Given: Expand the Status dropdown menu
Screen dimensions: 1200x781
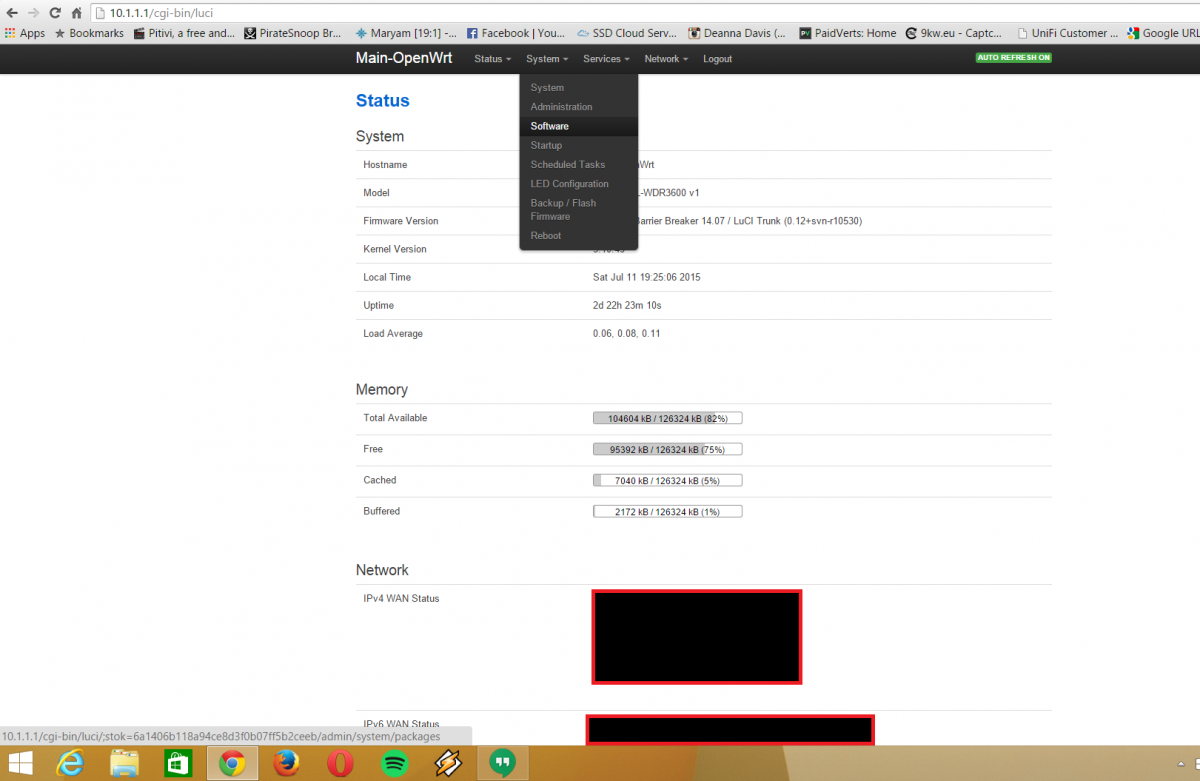Looking at the screenshot, I should (492, 59).
